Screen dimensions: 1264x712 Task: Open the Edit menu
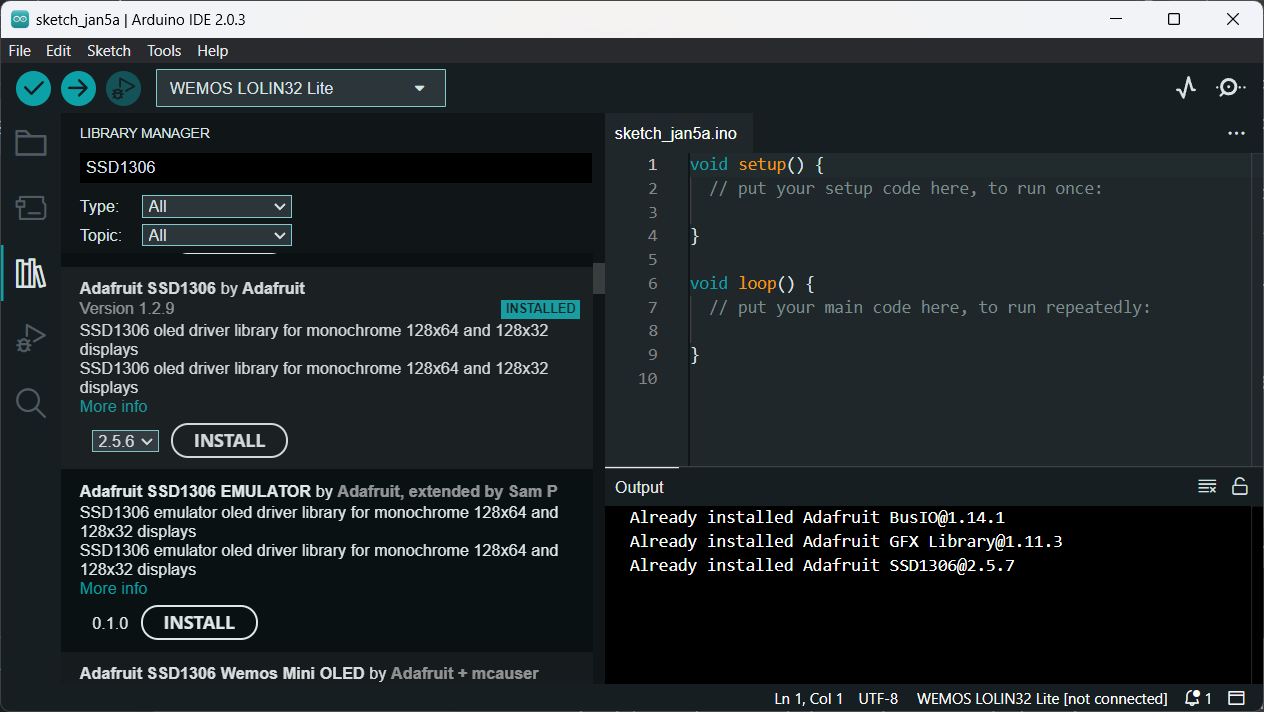click(59, 51)
